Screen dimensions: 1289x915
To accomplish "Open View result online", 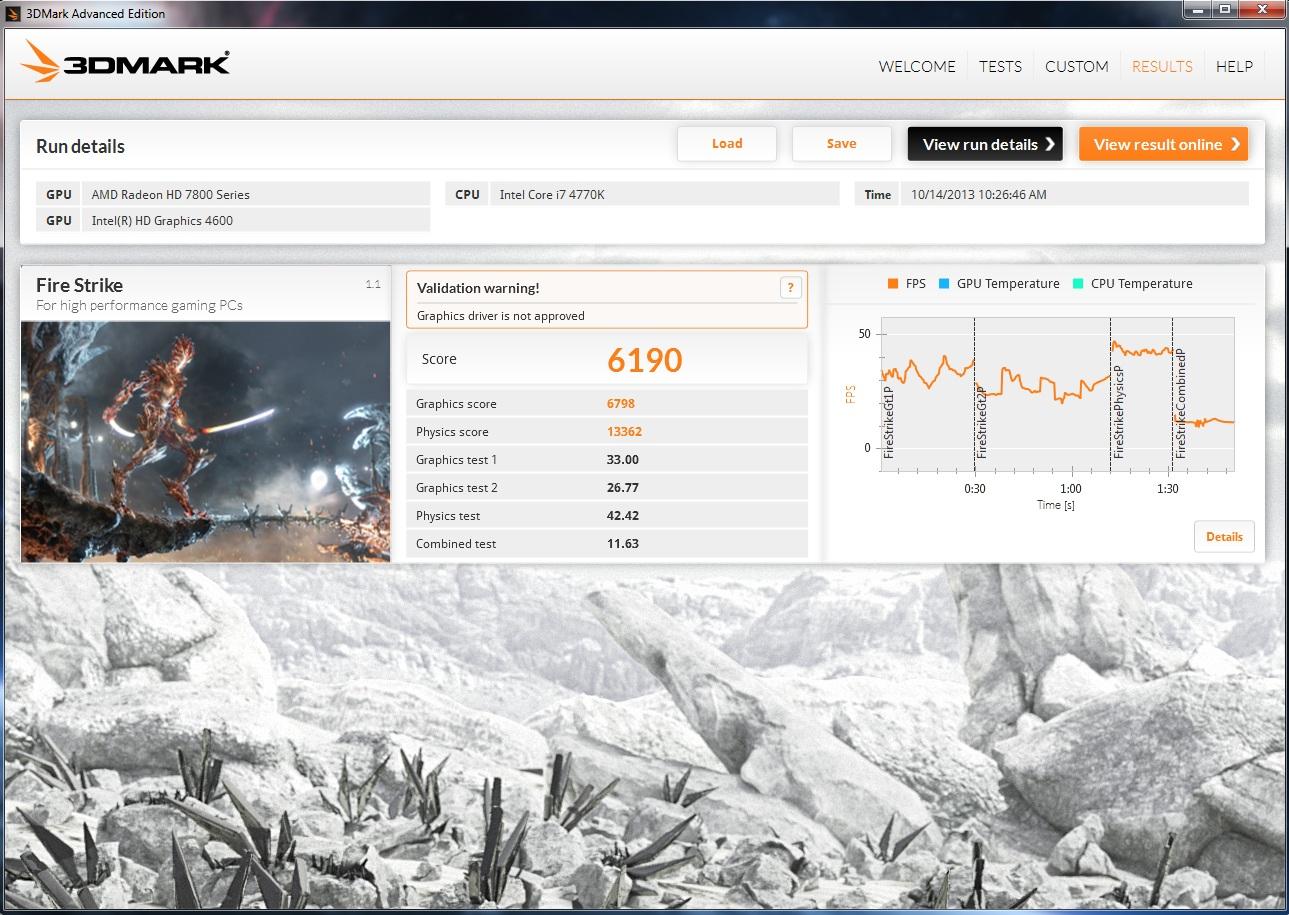I will tap(1164, 144).
